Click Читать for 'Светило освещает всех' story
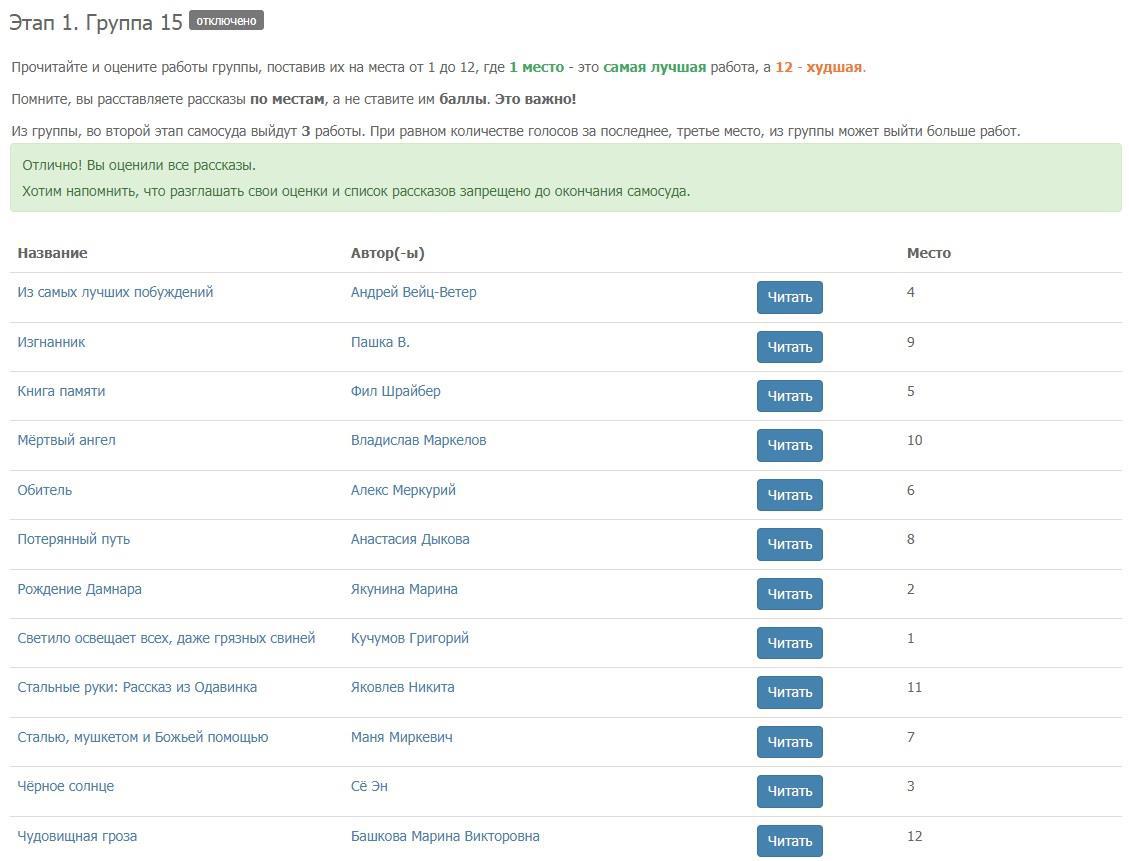This screenshot has width=1129, height=861. tap(789, 643)
